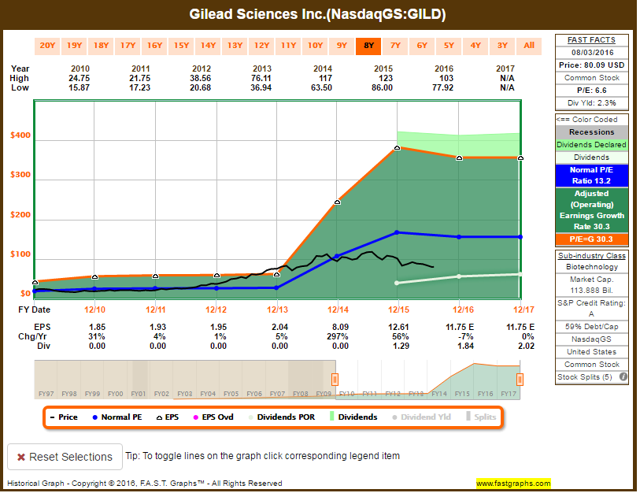This screenshot has width=640, height=493.
Task: Click the Dividends light color key
Action: 591,158
